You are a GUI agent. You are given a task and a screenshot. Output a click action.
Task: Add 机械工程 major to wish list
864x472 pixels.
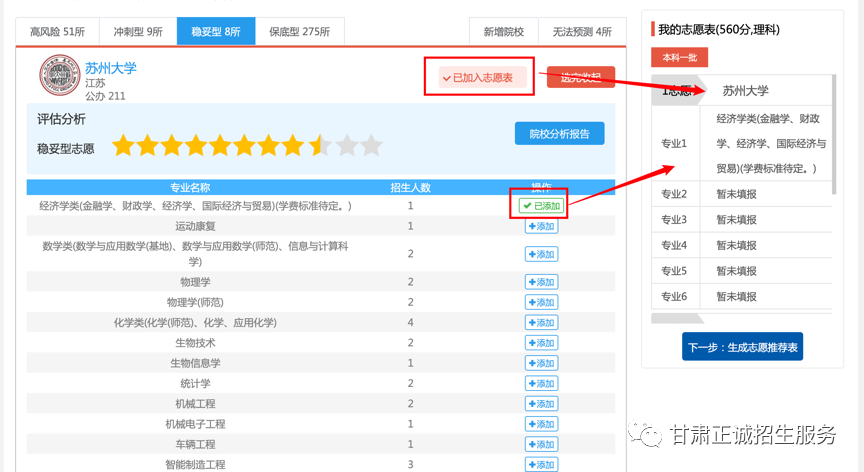[x=541, y=404]
